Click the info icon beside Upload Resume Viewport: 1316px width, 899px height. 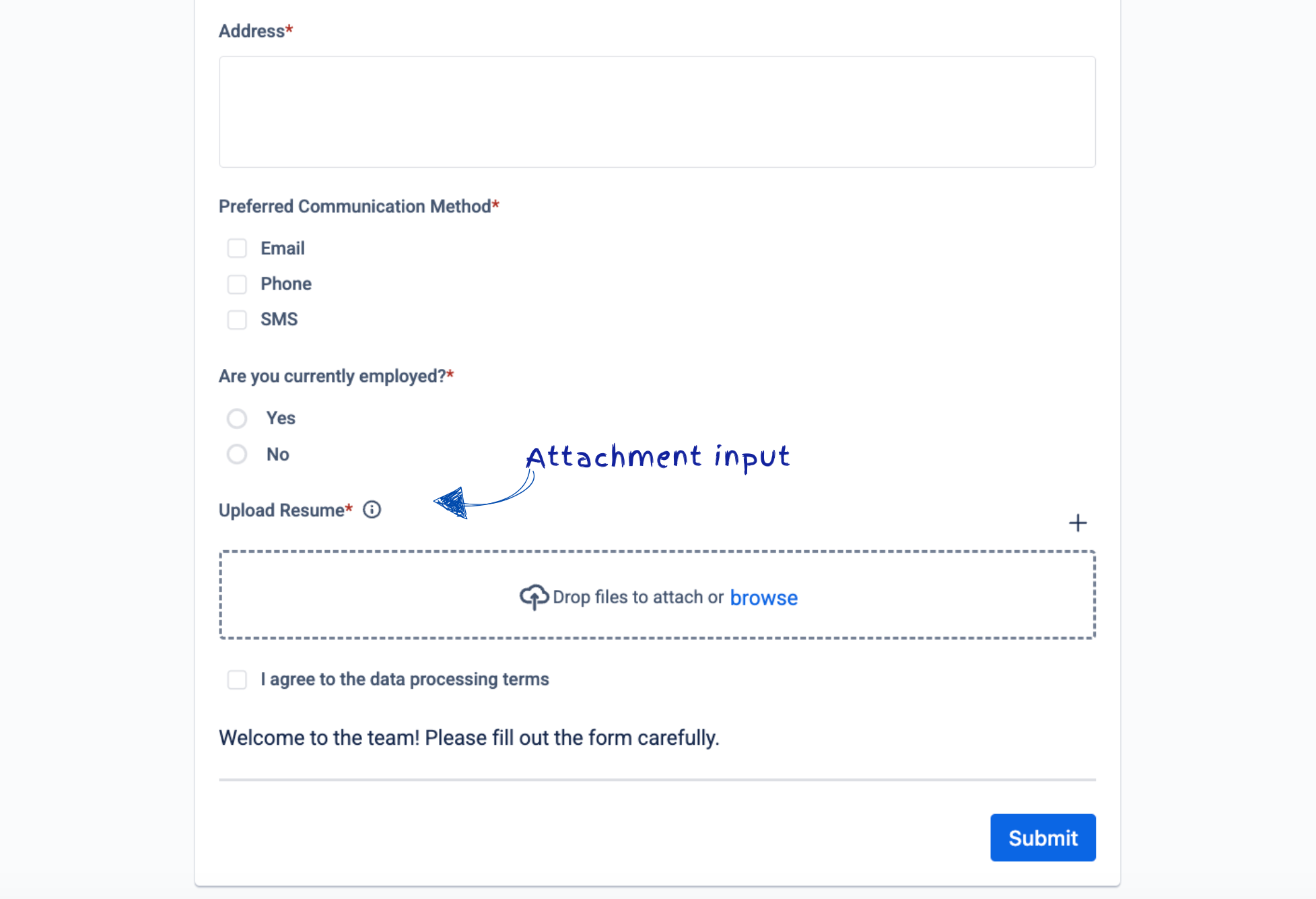[x=372, y=510]
